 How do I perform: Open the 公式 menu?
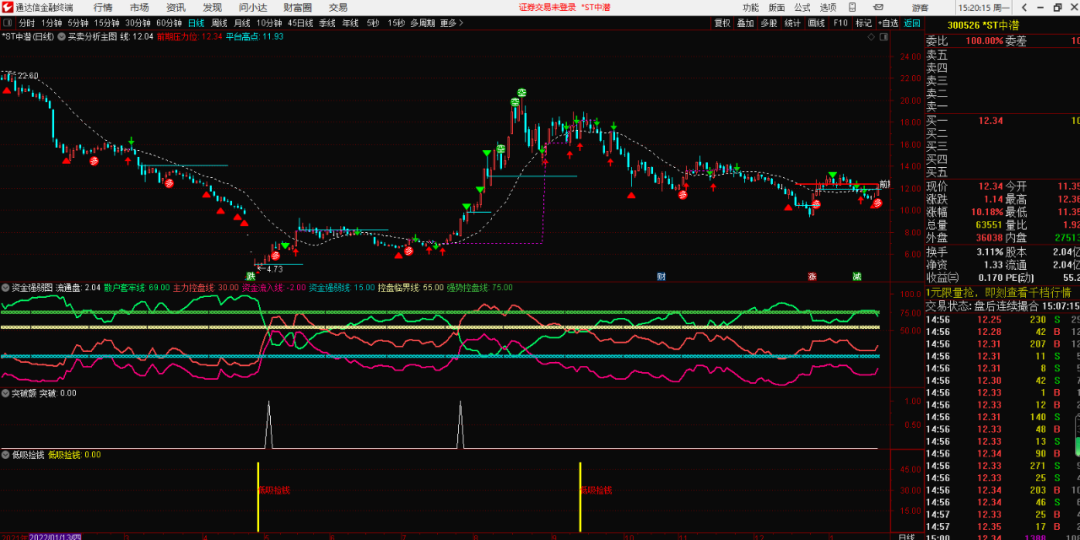coord(802,7)
